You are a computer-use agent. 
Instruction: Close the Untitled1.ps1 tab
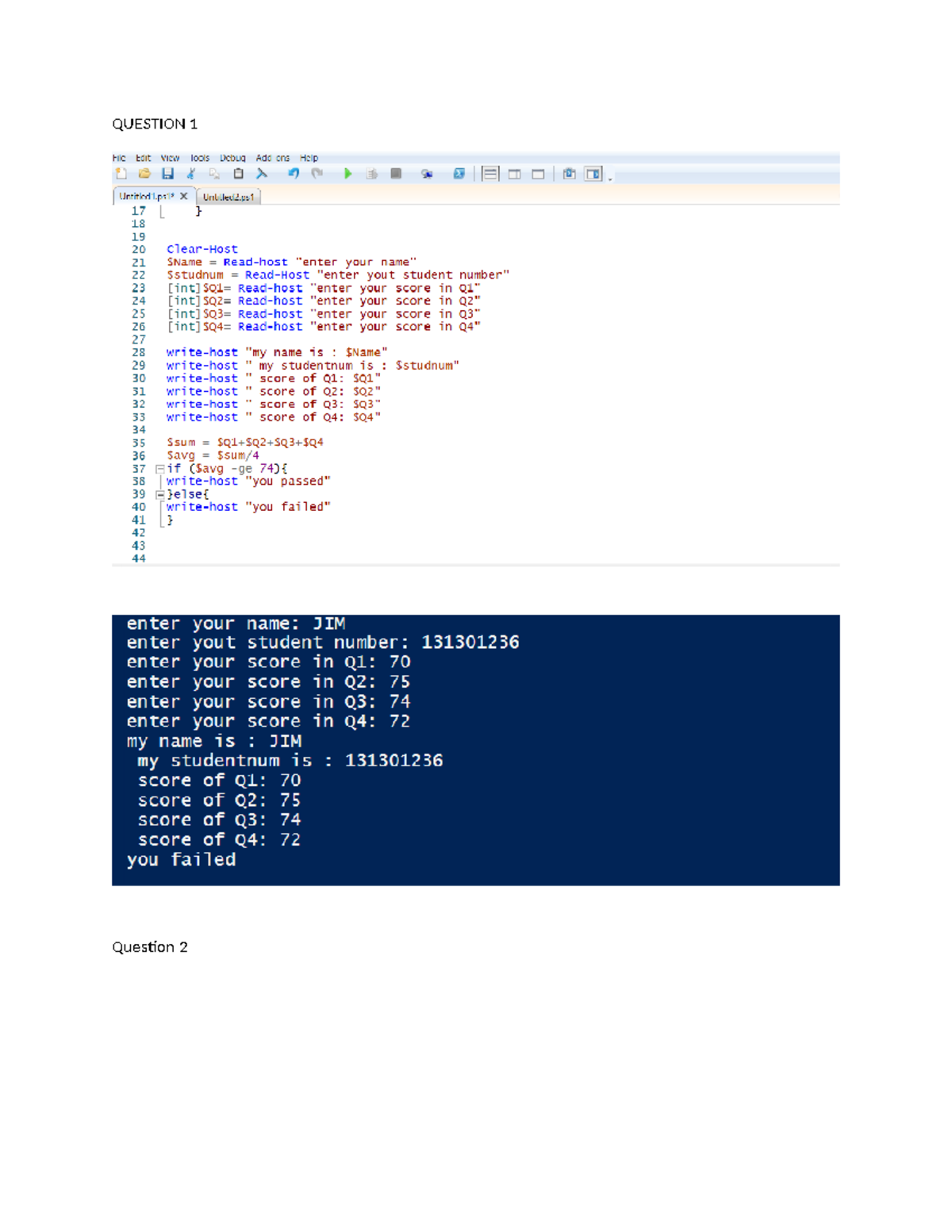[183, 196]
